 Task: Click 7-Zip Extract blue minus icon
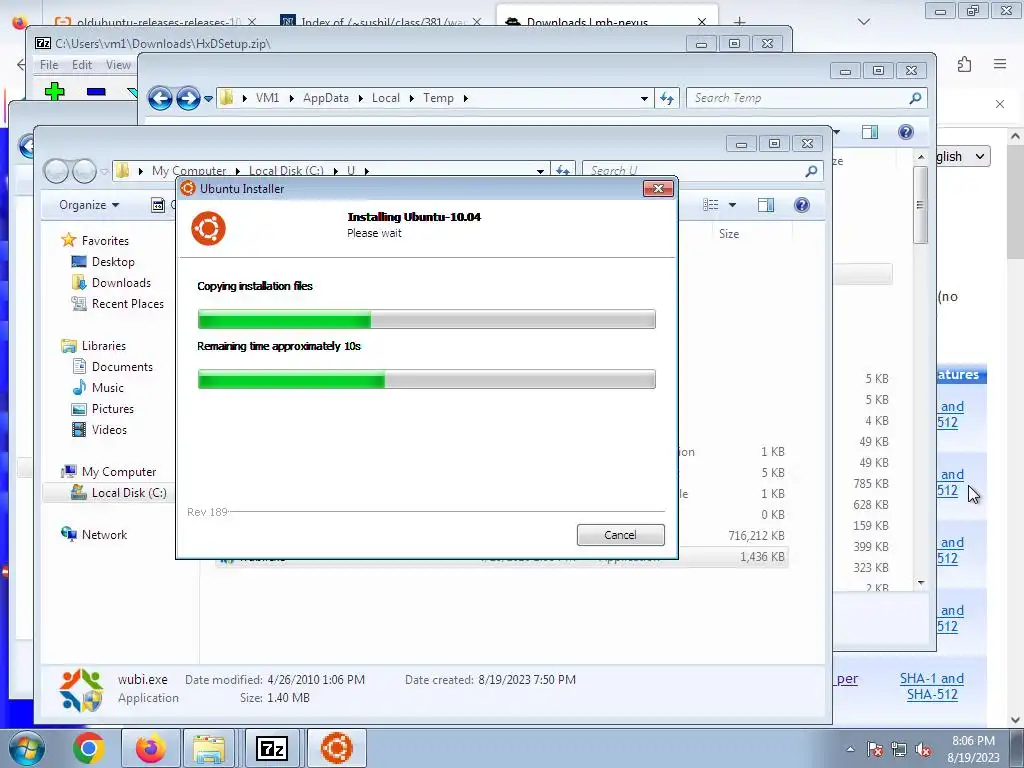tap(96, 91)
